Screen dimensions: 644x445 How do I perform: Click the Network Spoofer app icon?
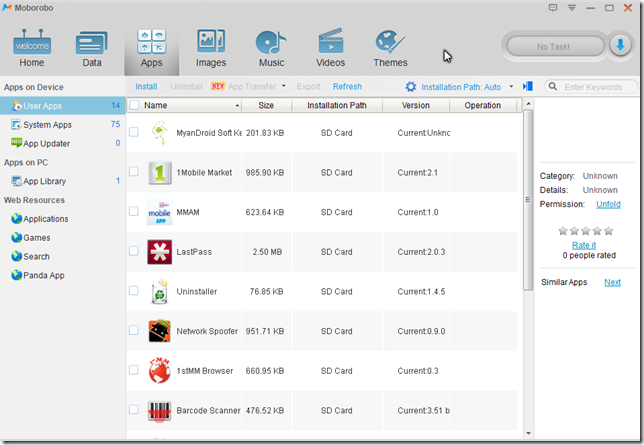[159, 331]
